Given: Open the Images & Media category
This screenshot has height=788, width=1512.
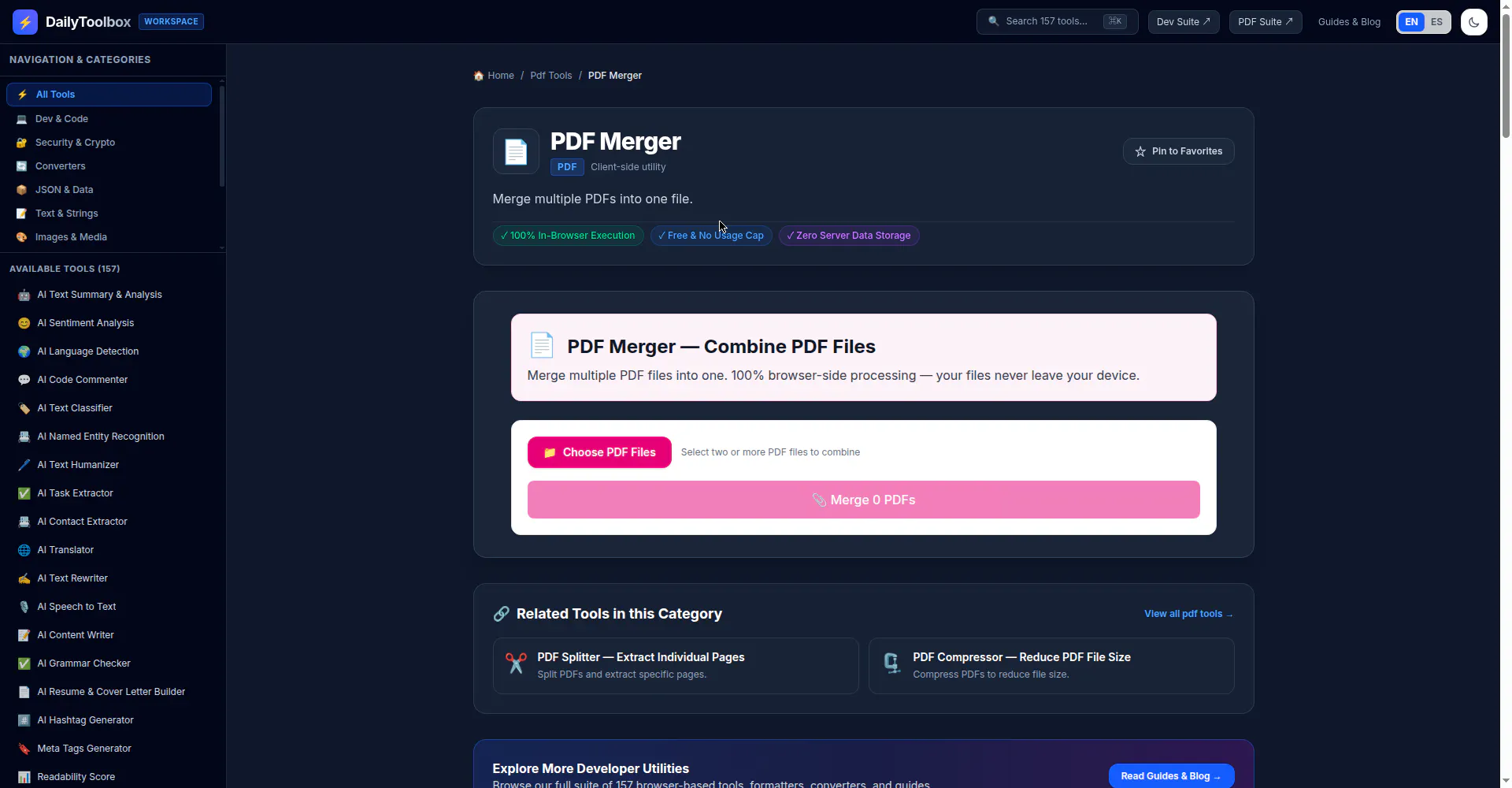Looking at the screenshot, I should [x=109, y=237].
